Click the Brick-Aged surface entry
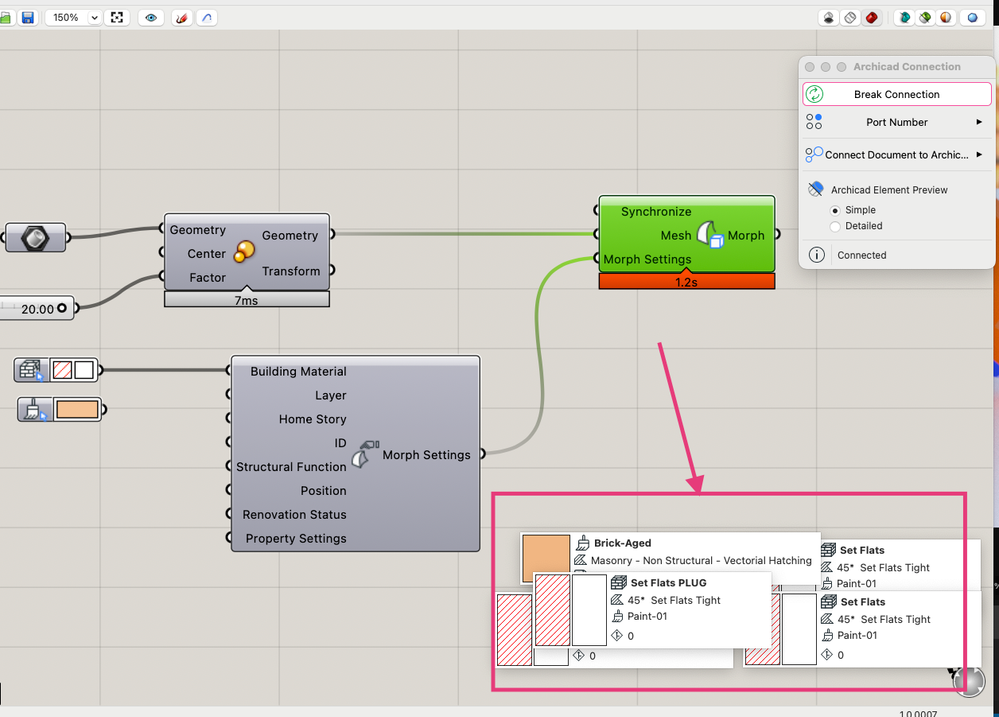The height and width of the screenshot is (717, 999). pos(622,544)
